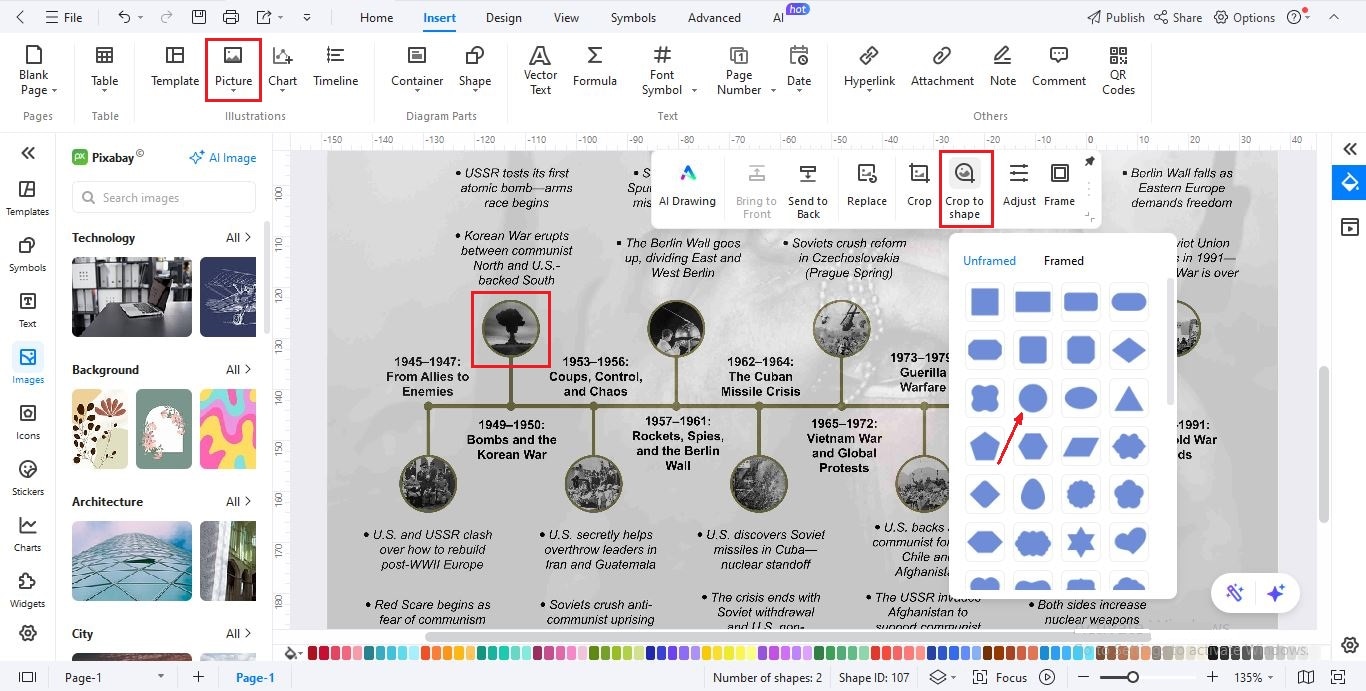
Task: Collapse the left sidebar with double chevron
Action: point(28,153)
